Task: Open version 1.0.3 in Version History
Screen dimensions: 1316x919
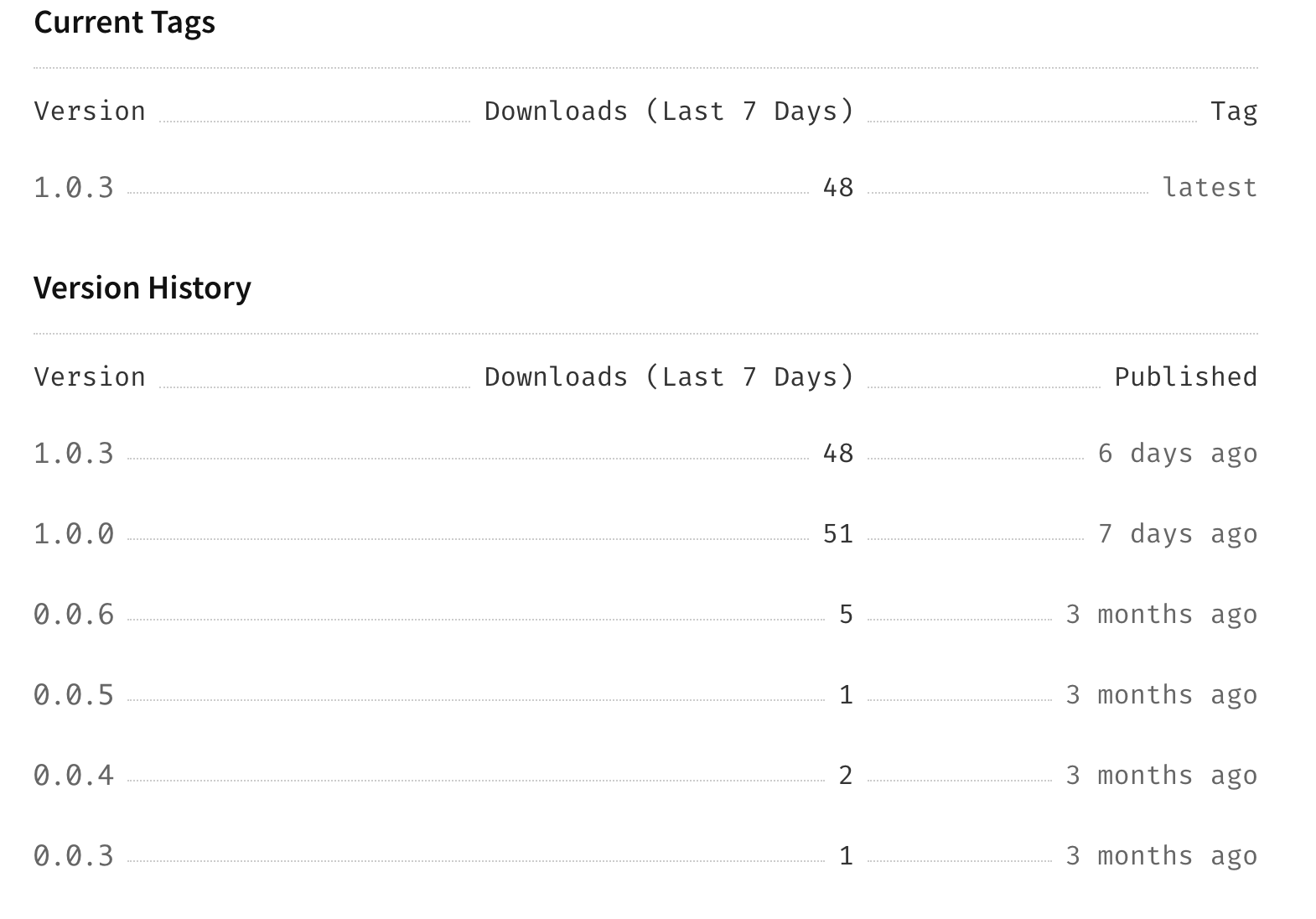Action: [74, 453]
